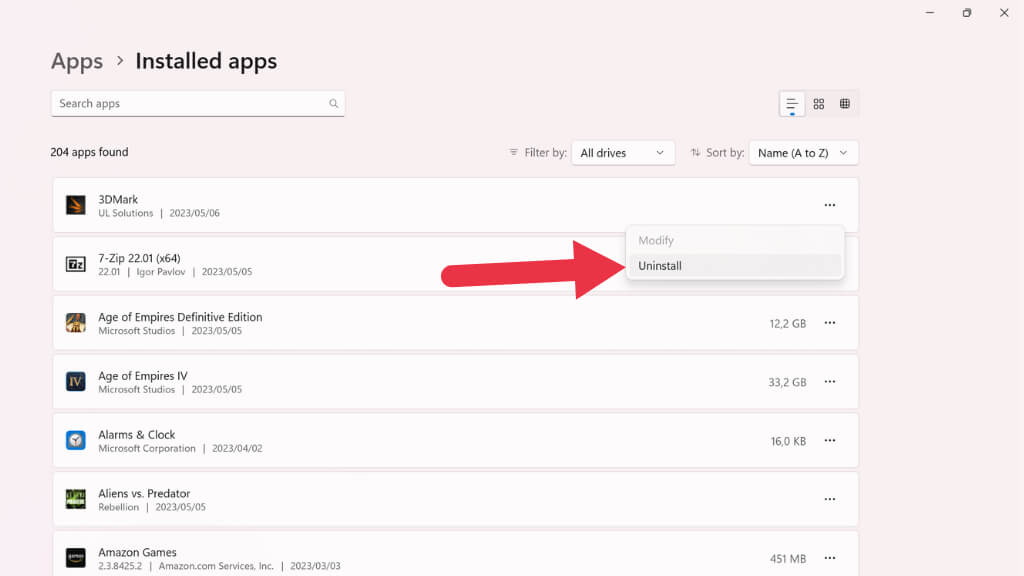Minimize the Settings window
This screenshot has height=576, width=1024.
pos(930,12)
